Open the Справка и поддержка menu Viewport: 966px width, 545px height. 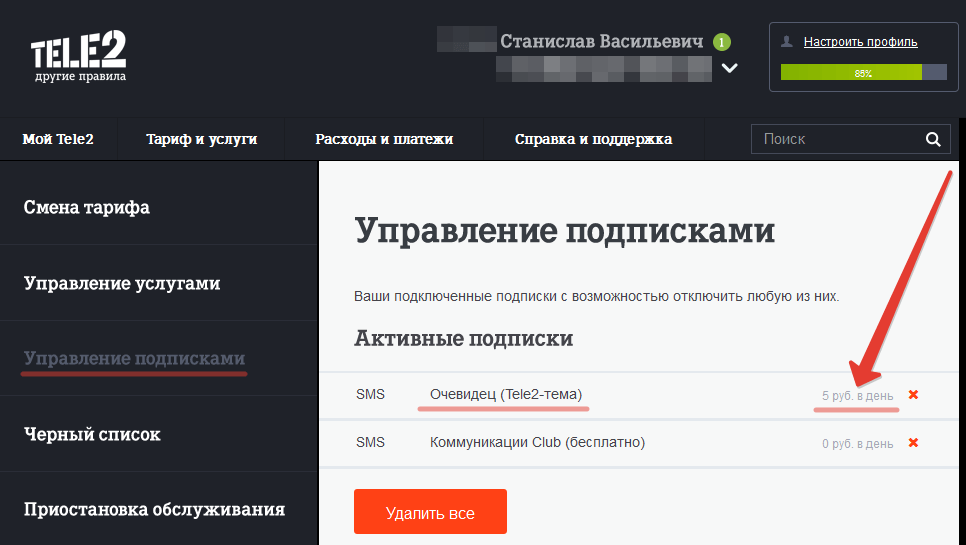593,139
